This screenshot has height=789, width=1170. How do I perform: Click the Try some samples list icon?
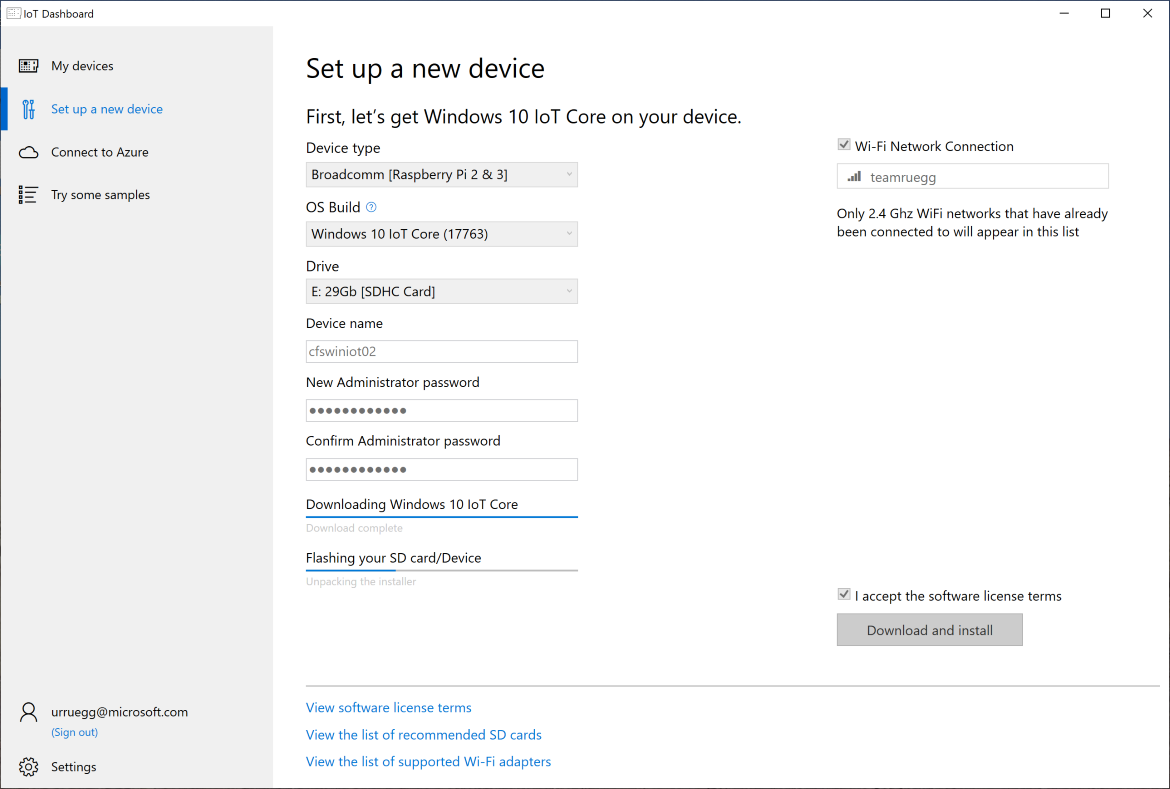28,195
